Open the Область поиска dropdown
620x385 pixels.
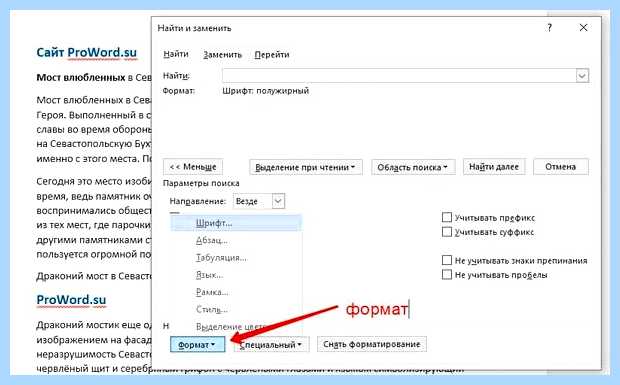pyautogui.click(x=413, y=167)
